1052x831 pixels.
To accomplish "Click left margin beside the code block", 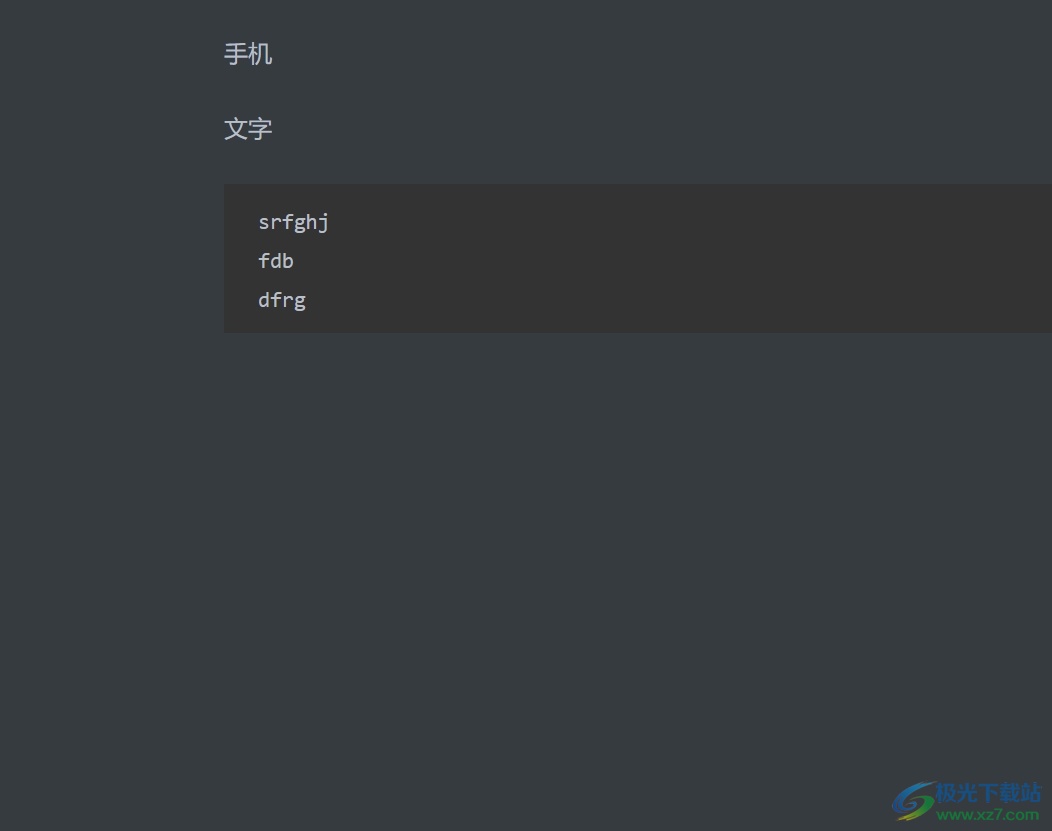I will point(110,258).
